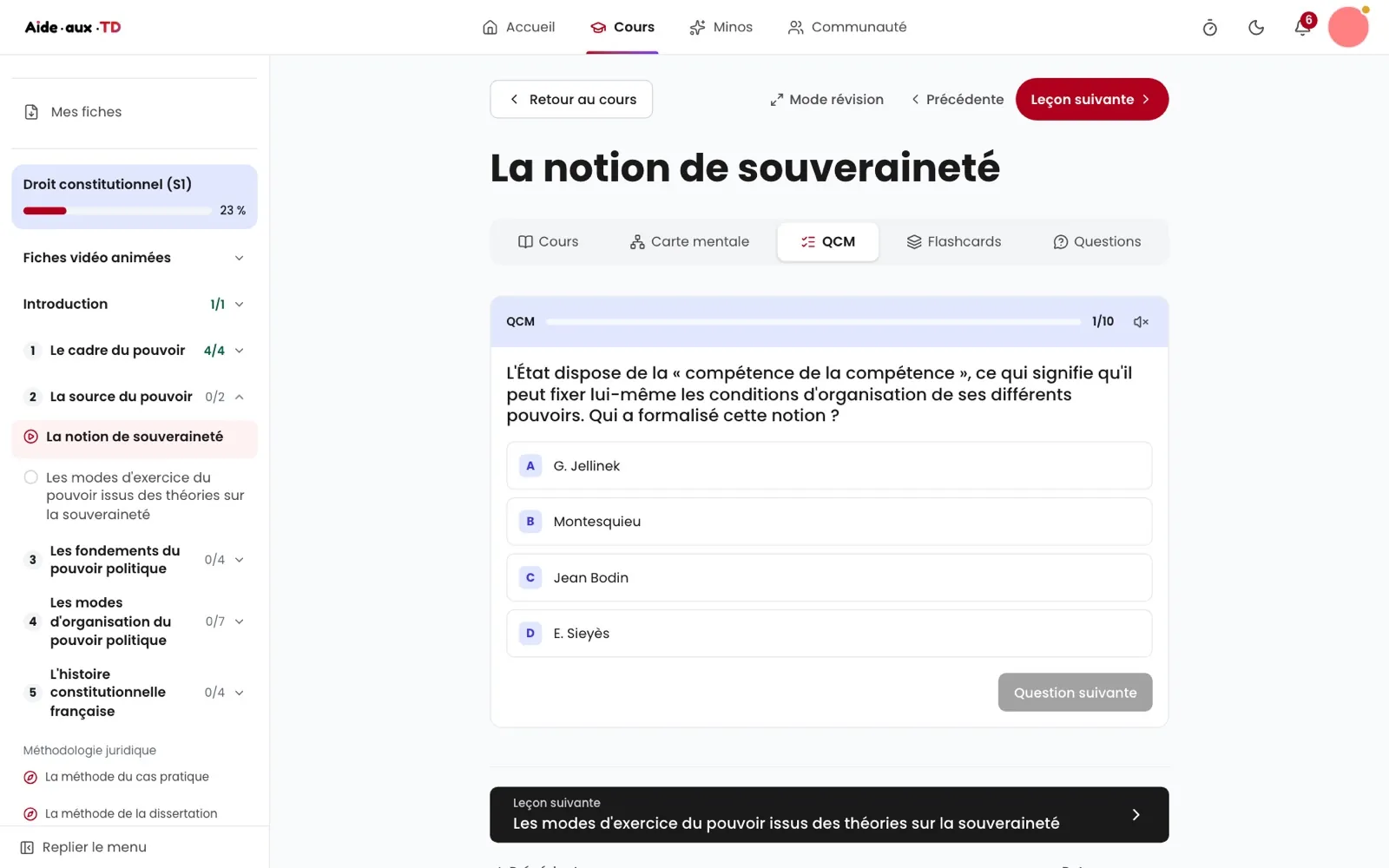The image size is (1389, 868).
Task: Toggle dark mode moon icon
Action: [1256, 28]
